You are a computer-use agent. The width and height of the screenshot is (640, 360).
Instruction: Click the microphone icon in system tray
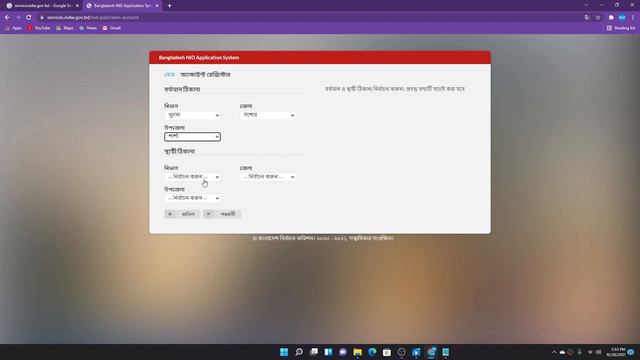point(580,352)
